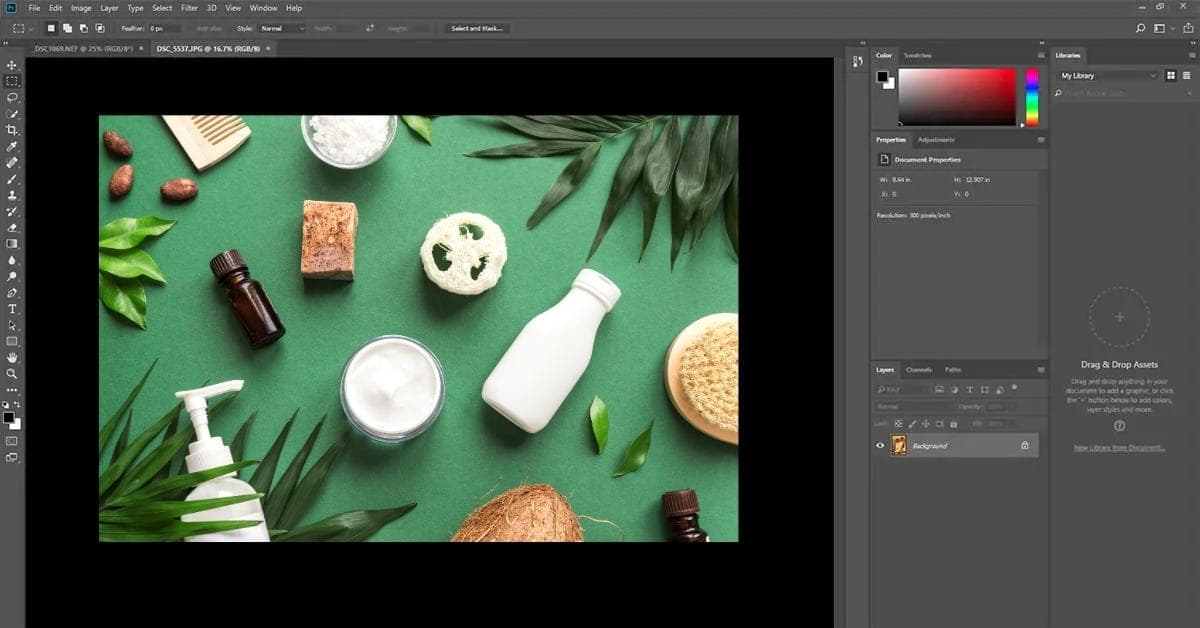Pick a color in the Color field
This screenshot has width=1200, height=628.
[957, 97]
